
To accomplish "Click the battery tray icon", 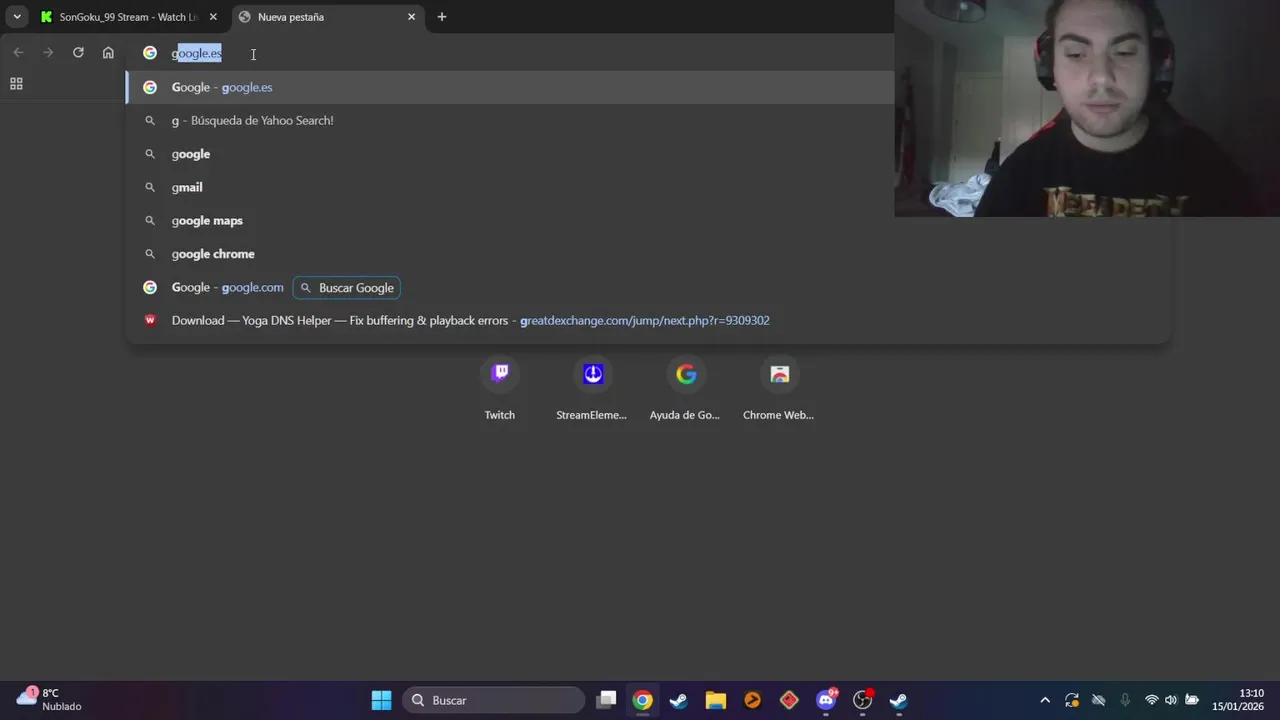I will click(x=1192, y=700).
